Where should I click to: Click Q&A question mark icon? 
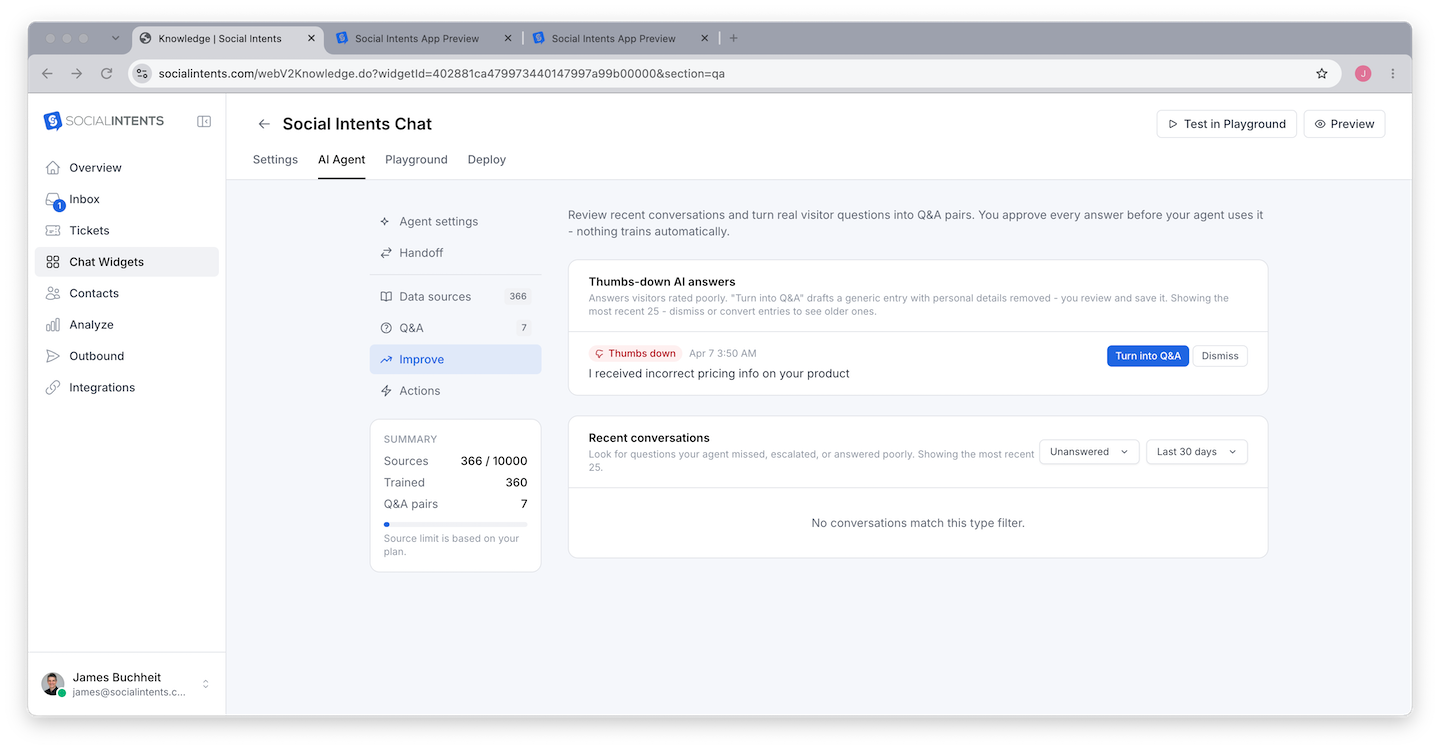point(386,328)
